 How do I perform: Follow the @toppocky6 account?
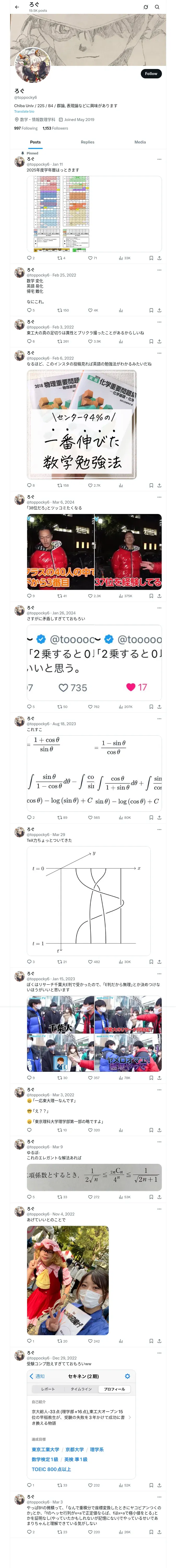click(150, 74)
